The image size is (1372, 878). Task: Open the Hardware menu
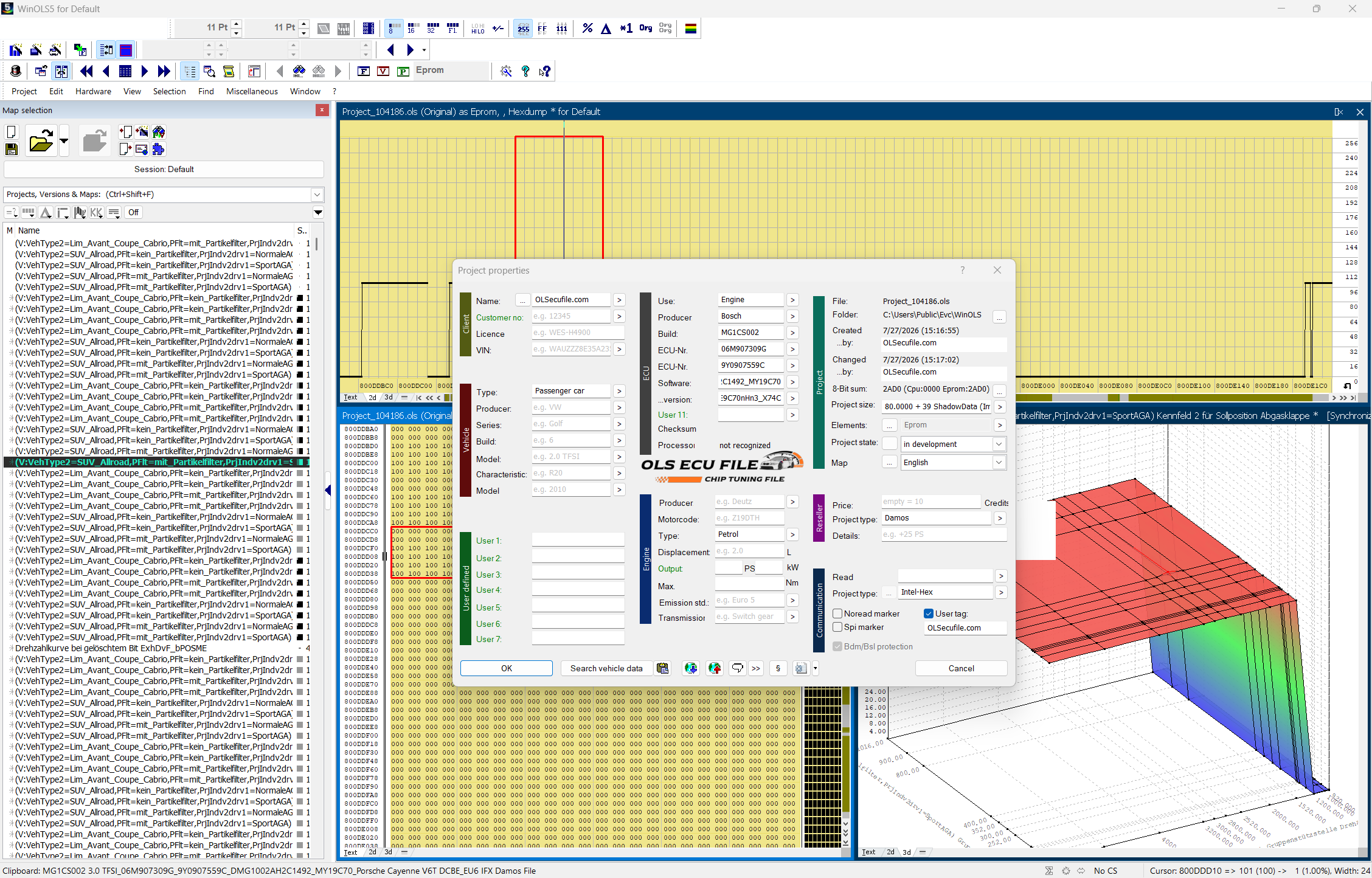click(x=93, y=91)
